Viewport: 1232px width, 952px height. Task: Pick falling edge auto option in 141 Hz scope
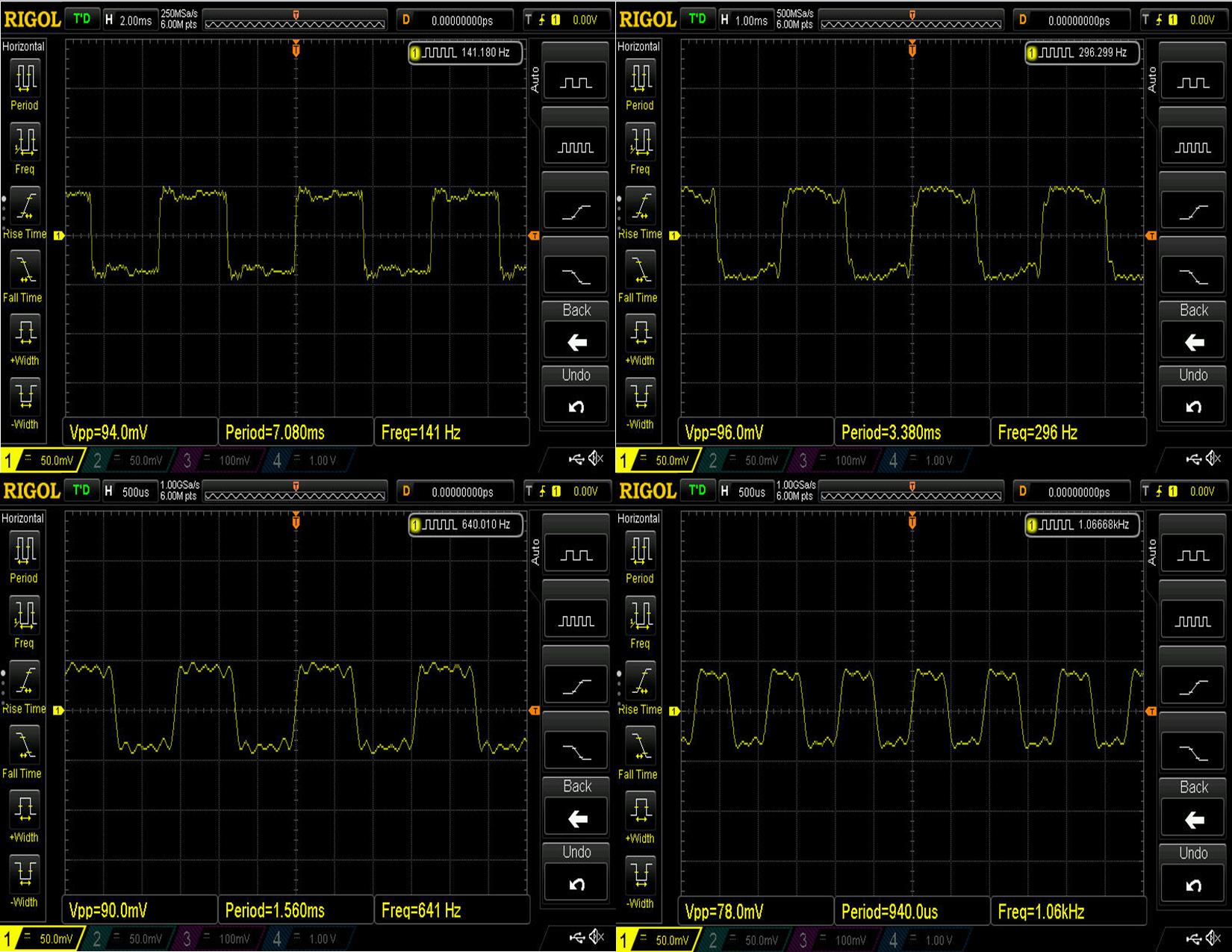(576, 274)
